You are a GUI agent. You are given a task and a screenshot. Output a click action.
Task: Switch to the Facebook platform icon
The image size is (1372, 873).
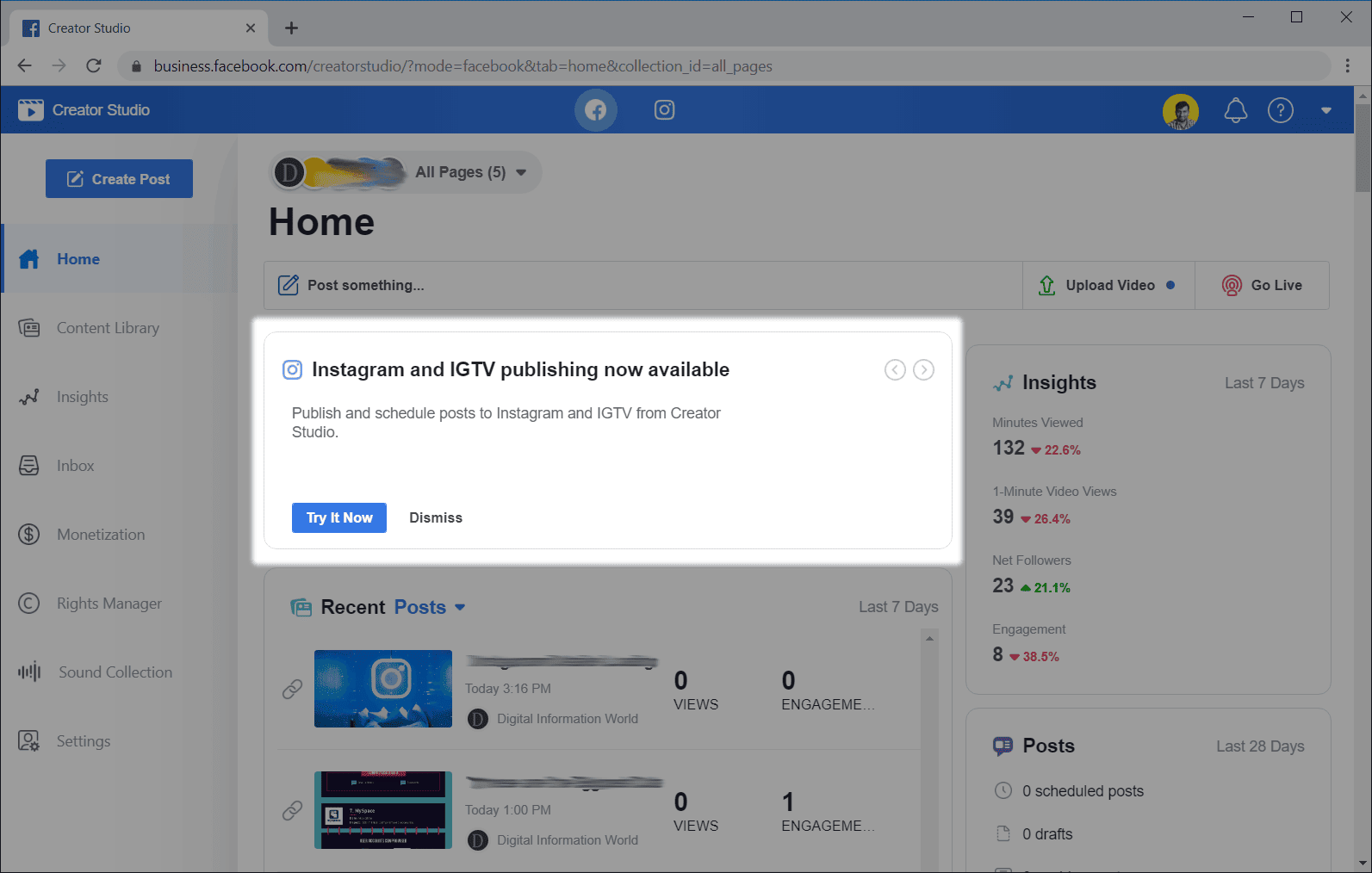(596, 110)
